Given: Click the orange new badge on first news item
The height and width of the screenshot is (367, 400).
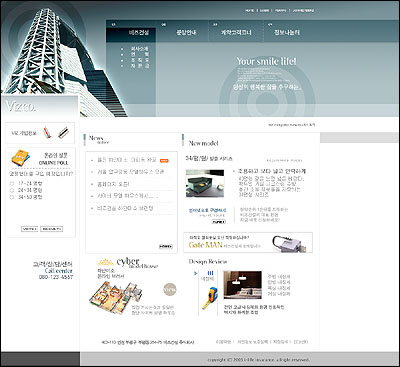Looking at the screenshot, I should pos(164,161).
